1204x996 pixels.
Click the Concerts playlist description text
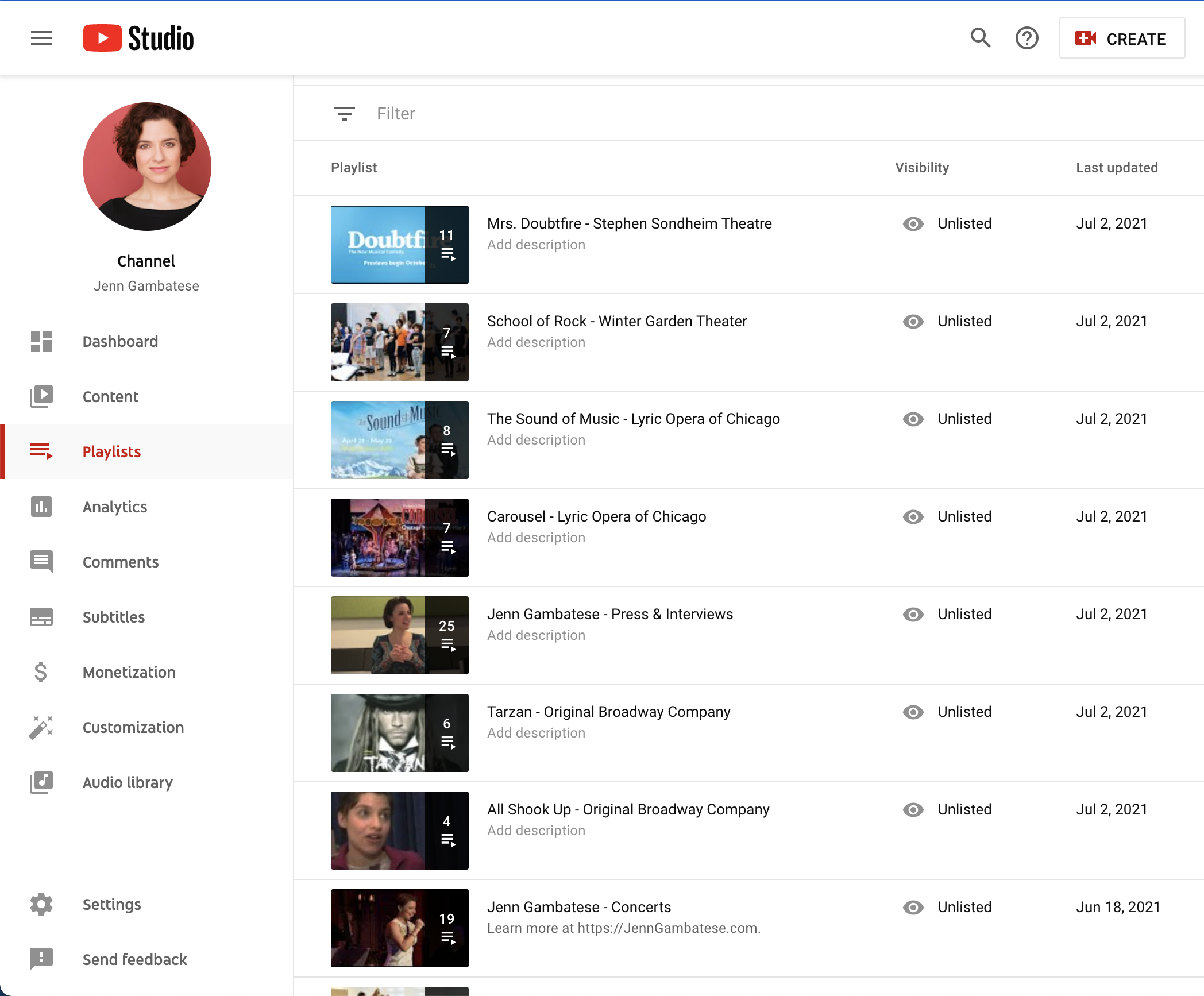[624, 928]
